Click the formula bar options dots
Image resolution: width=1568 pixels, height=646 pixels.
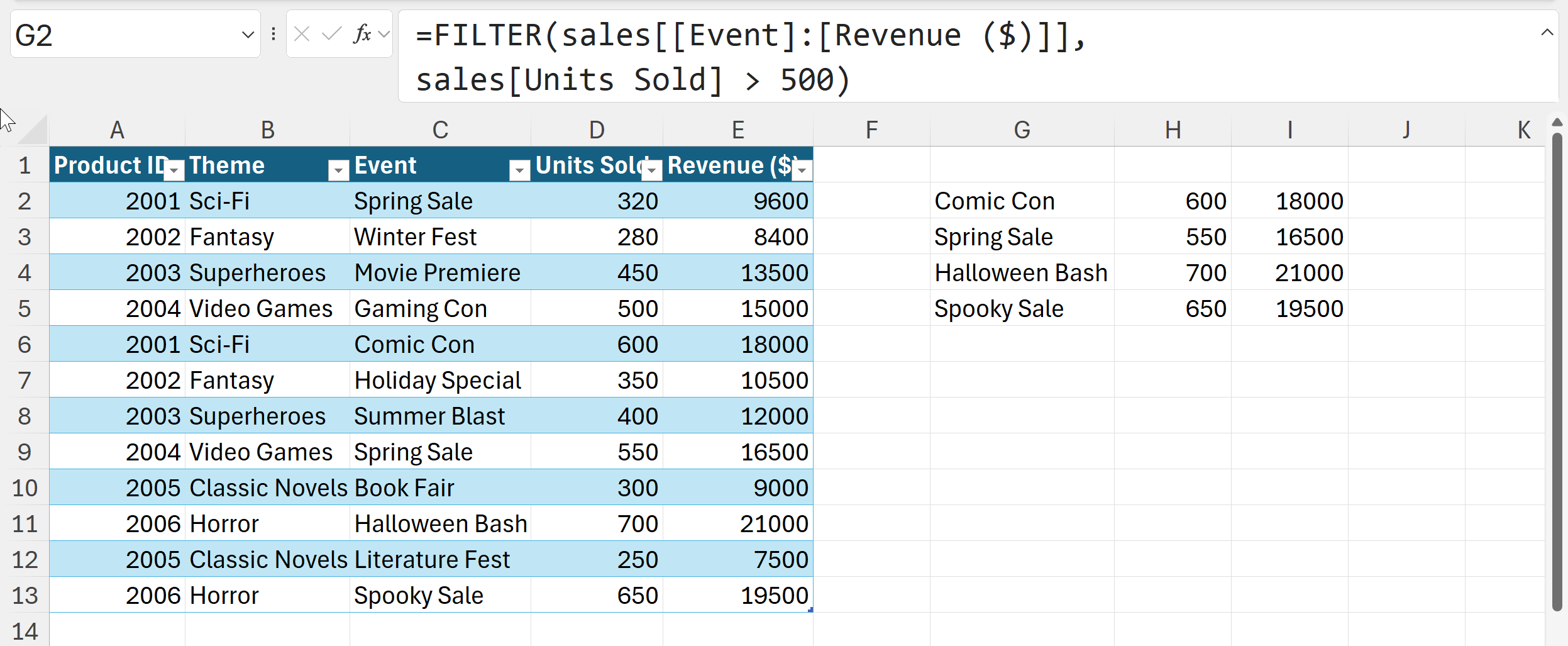click(x=273, y=34)
